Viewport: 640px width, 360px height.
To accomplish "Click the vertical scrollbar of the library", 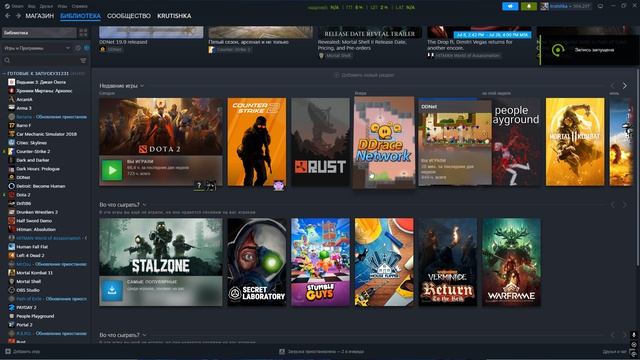I will coord(638,167).
